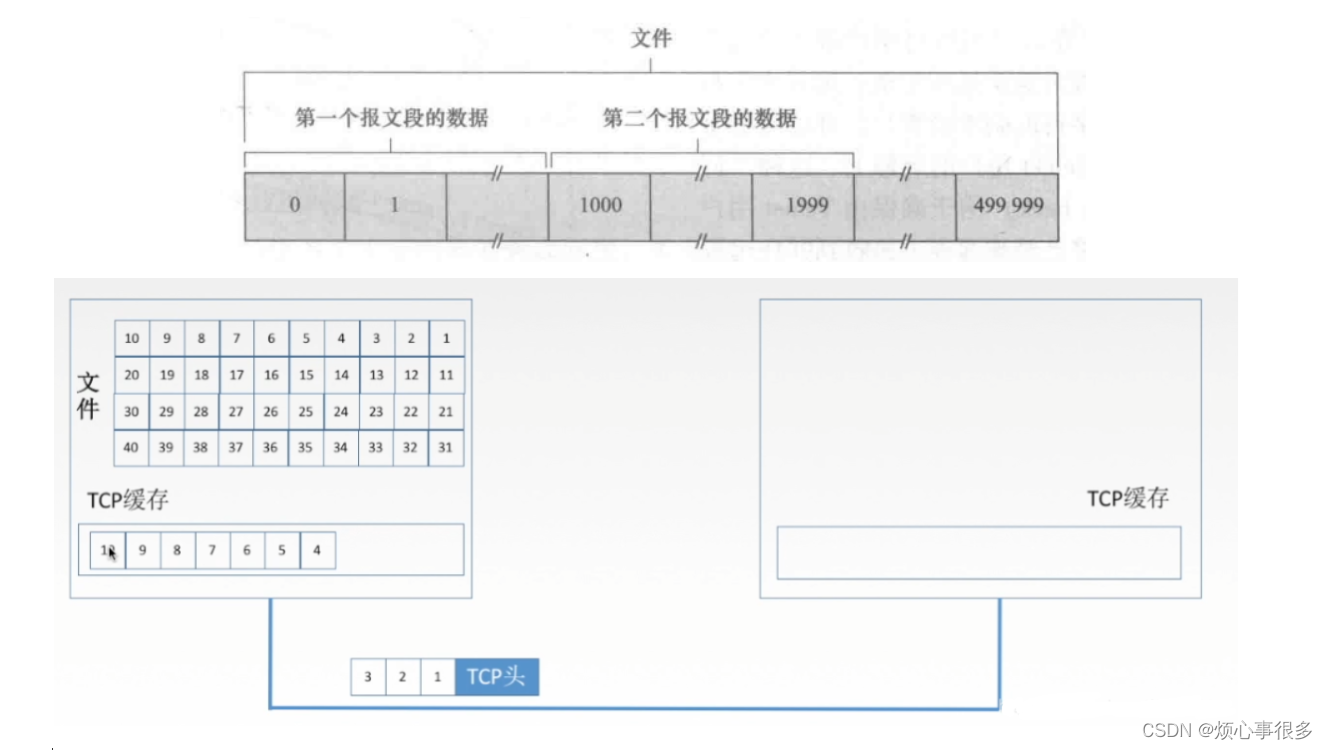This screenshot has width=1328, height=750.
Task: Click cell 4 in the sender TCP buffer
Action: pyautogui.click(x=317, y=550)
